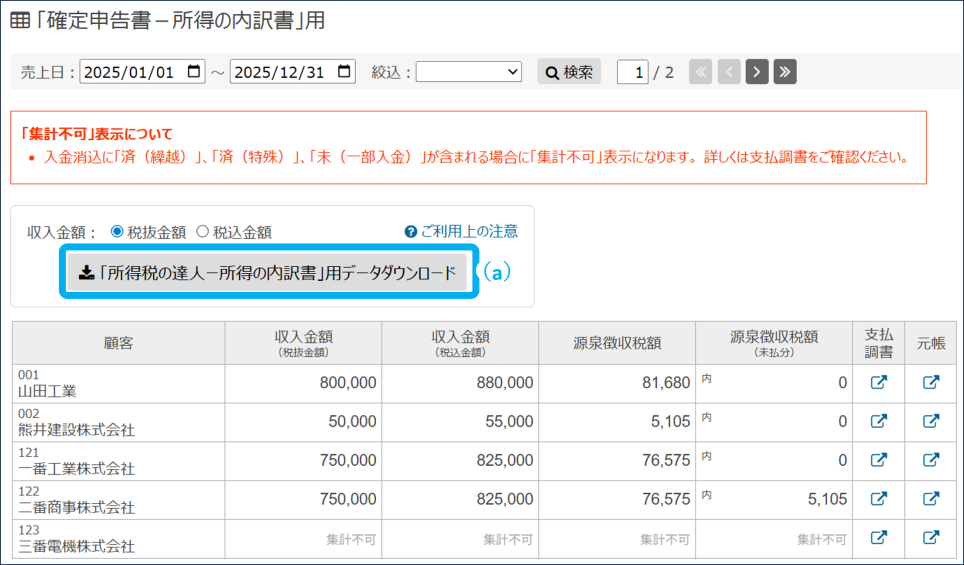Open calendar picker for end date 2025/12/31
The width and height of the screenshot is (964, 565).
coord(344,72)
